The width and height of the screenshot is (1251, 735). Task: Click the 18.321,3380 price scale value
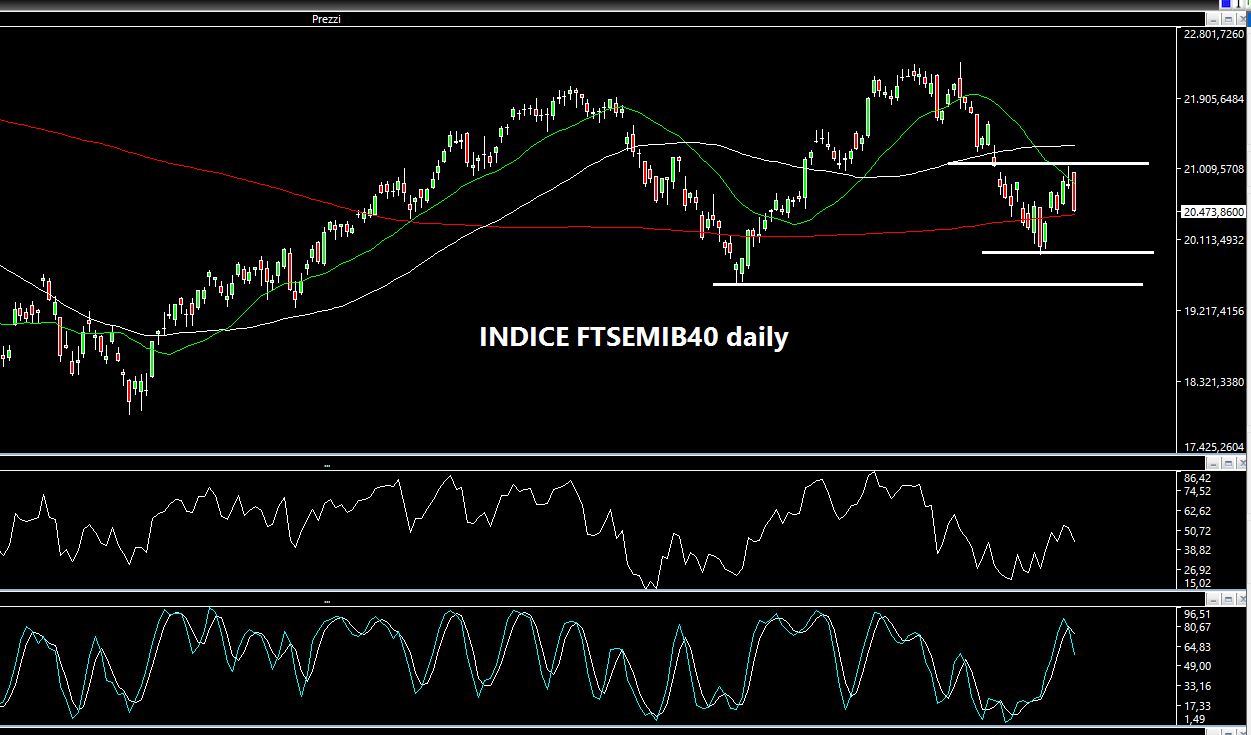click(1214, 382)
